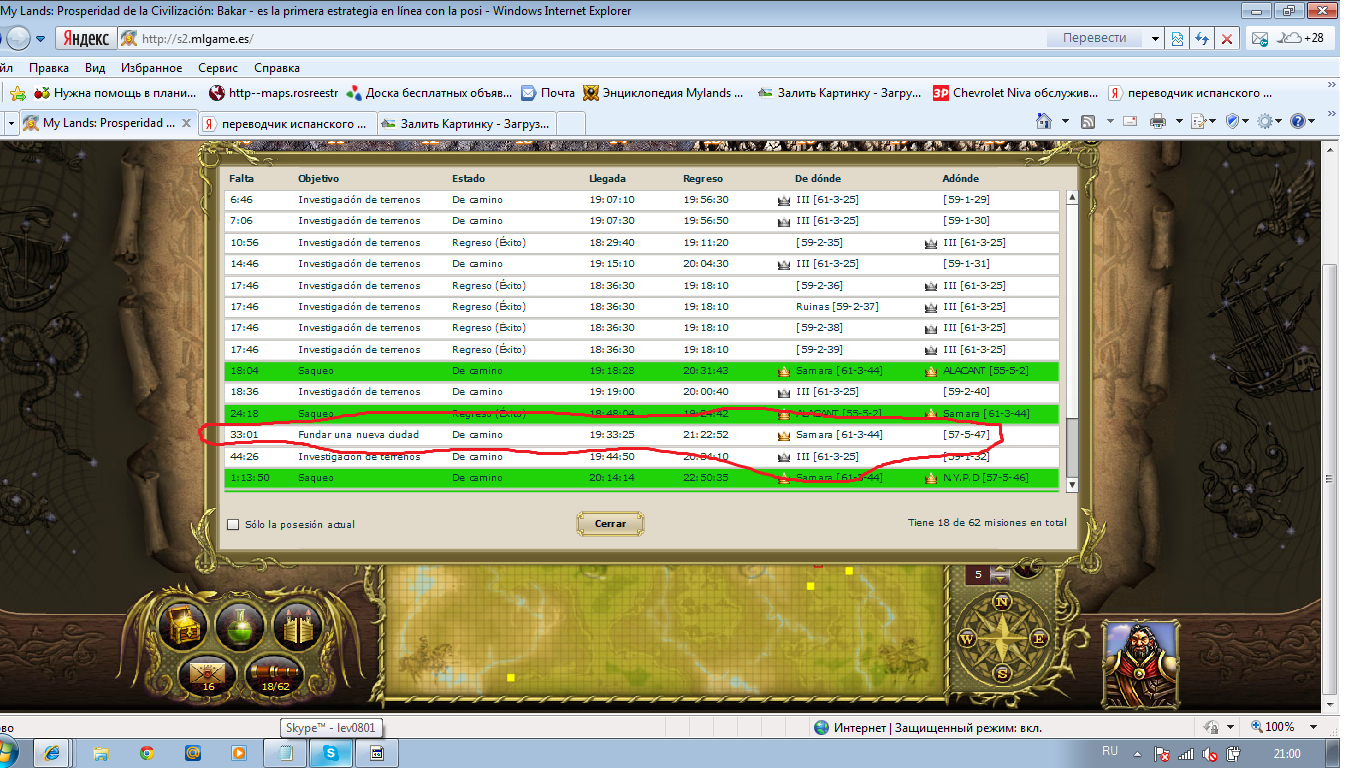Click the compatibility view icon
Viewport: 1366px width, 768px height.
(1178, 39)
